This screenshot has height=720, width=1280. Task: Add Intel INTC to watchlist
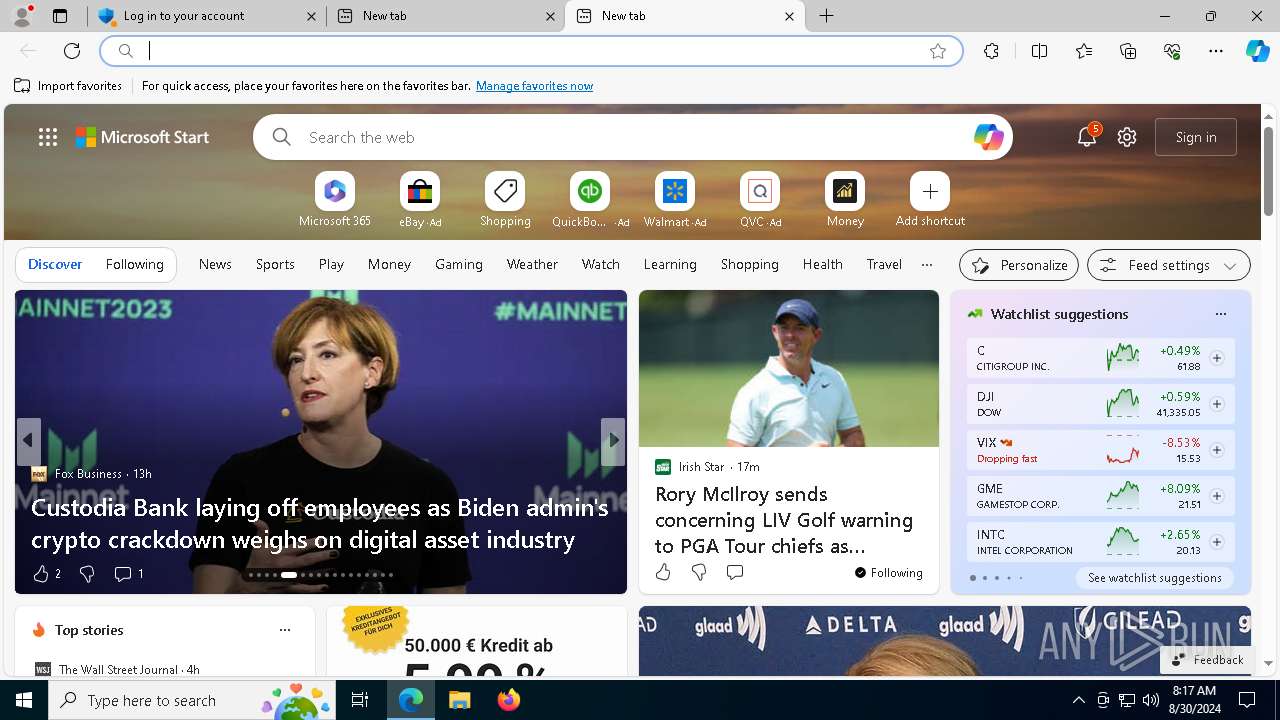pyautogui.click(x=1216, y=542)
